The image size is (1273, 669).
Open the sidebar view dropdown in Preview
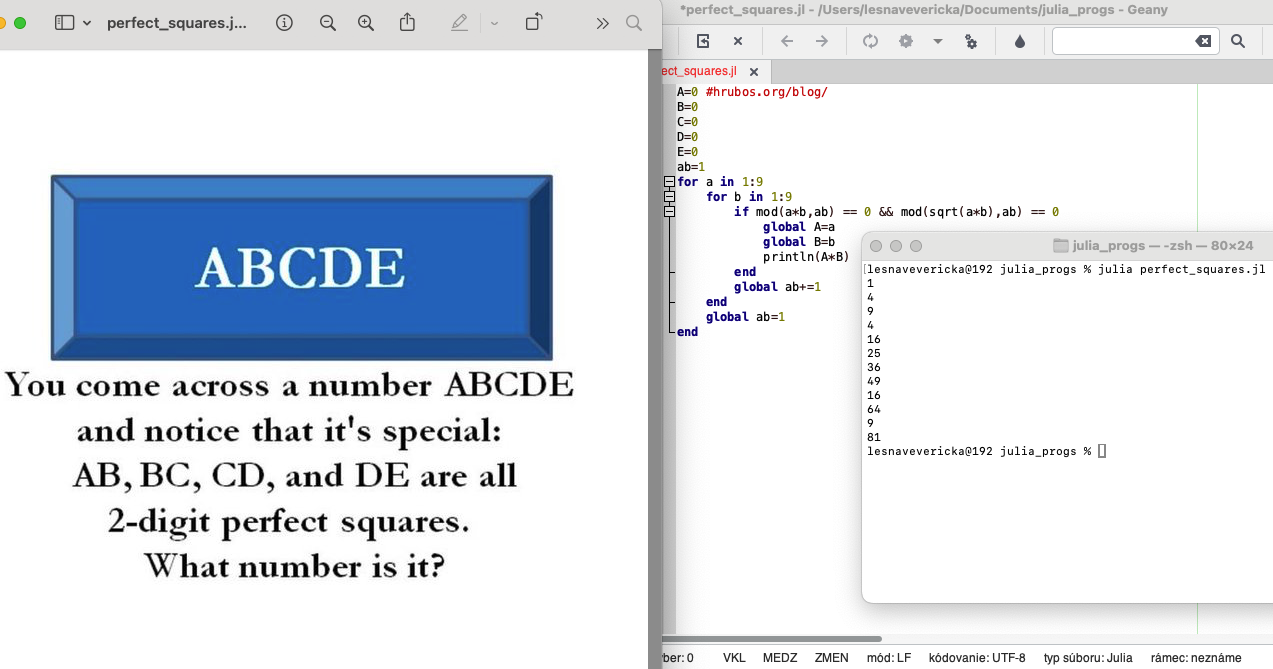pos(87,22)
